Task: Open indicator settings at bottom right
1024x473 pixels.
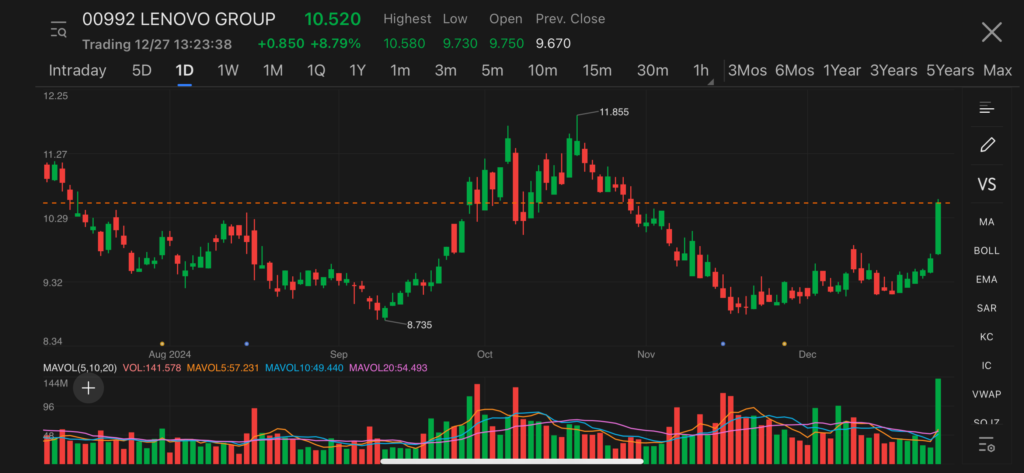Action: pyautogui.click(x=987, y=444)
